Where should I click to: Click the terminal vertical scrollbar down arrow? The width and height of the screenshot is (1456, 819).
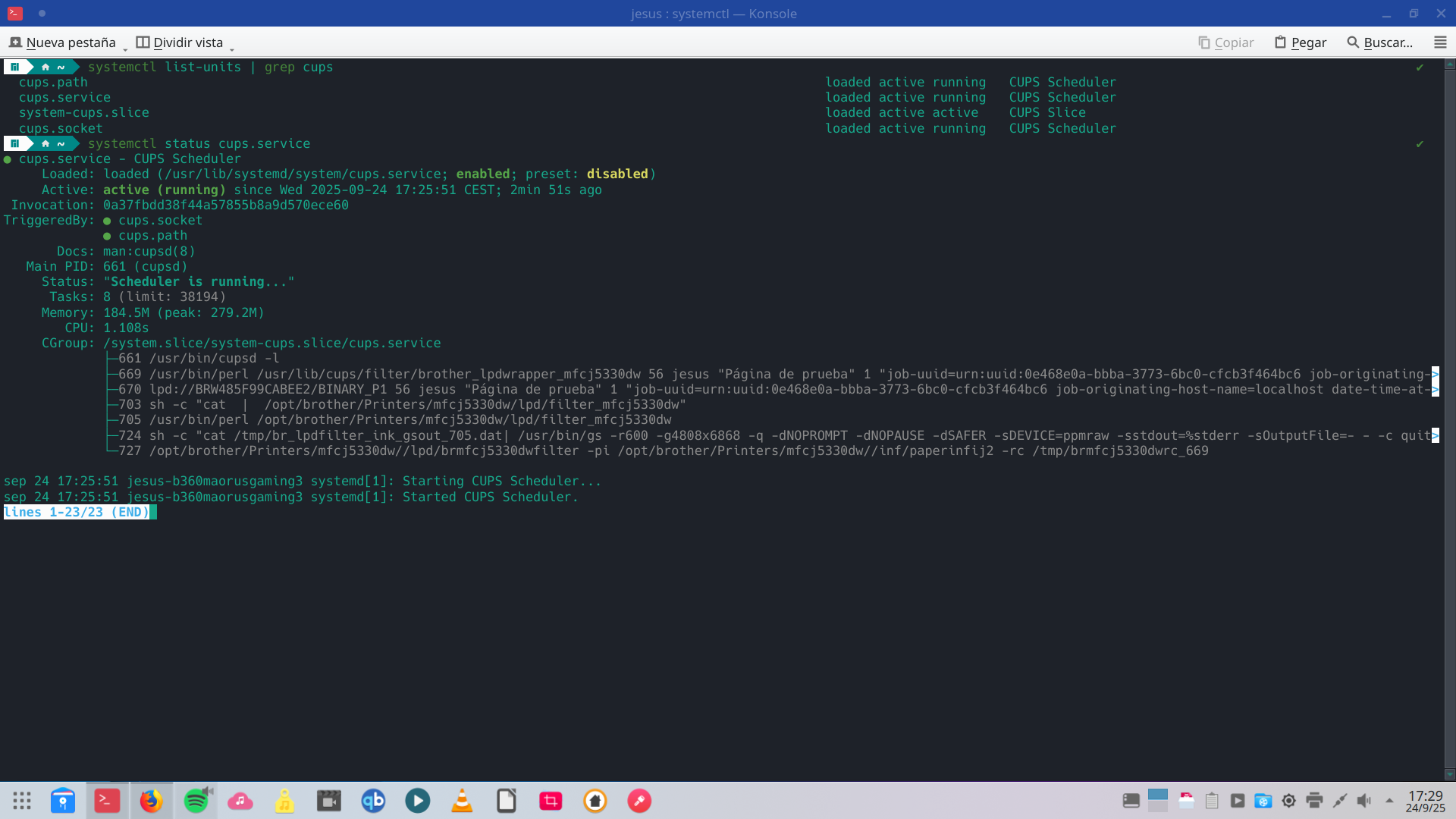click(1450, 774)
